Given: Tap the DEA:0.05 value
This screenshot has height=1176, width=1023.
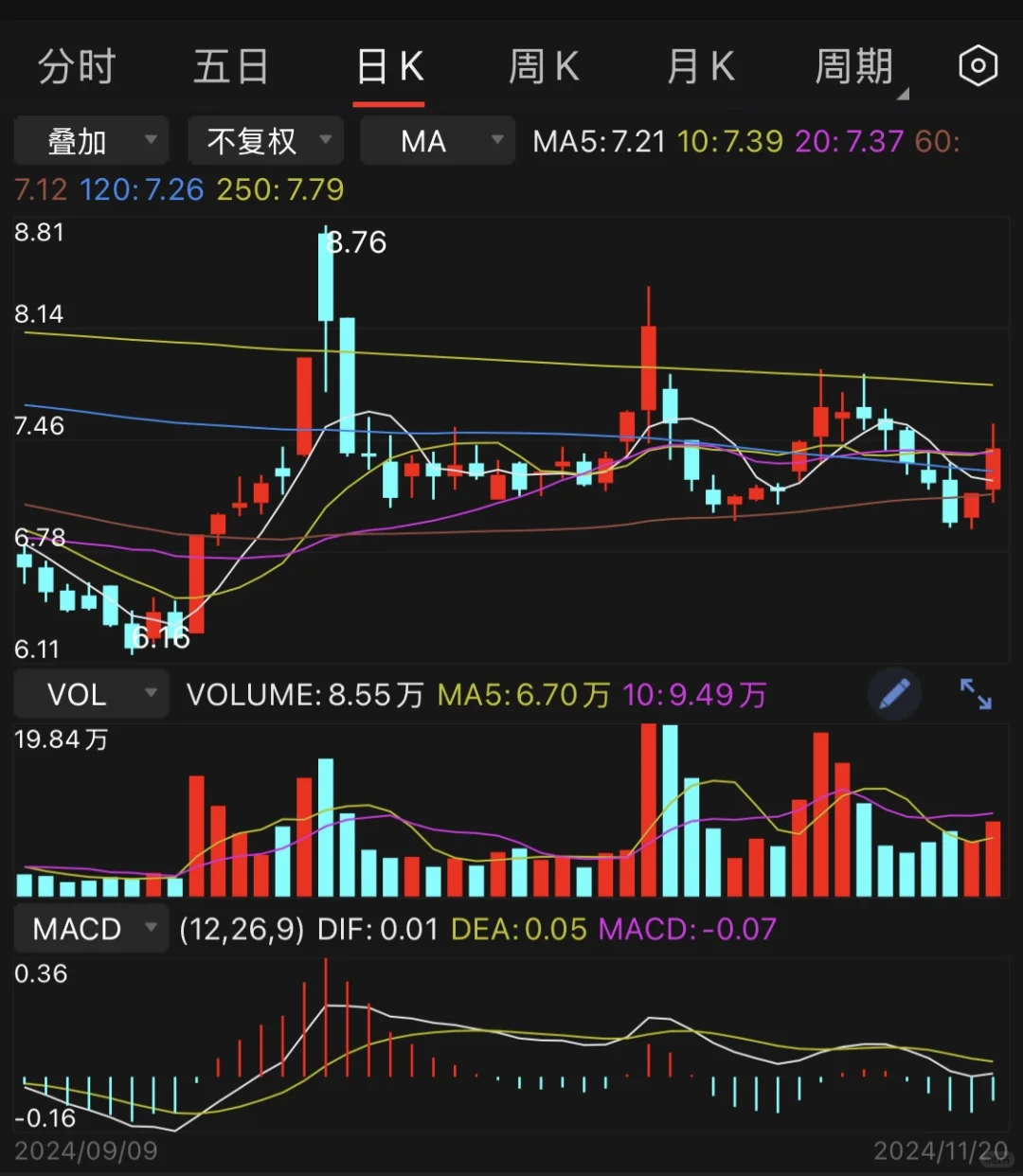Looking at the screenshot, I should coord(519,929).
